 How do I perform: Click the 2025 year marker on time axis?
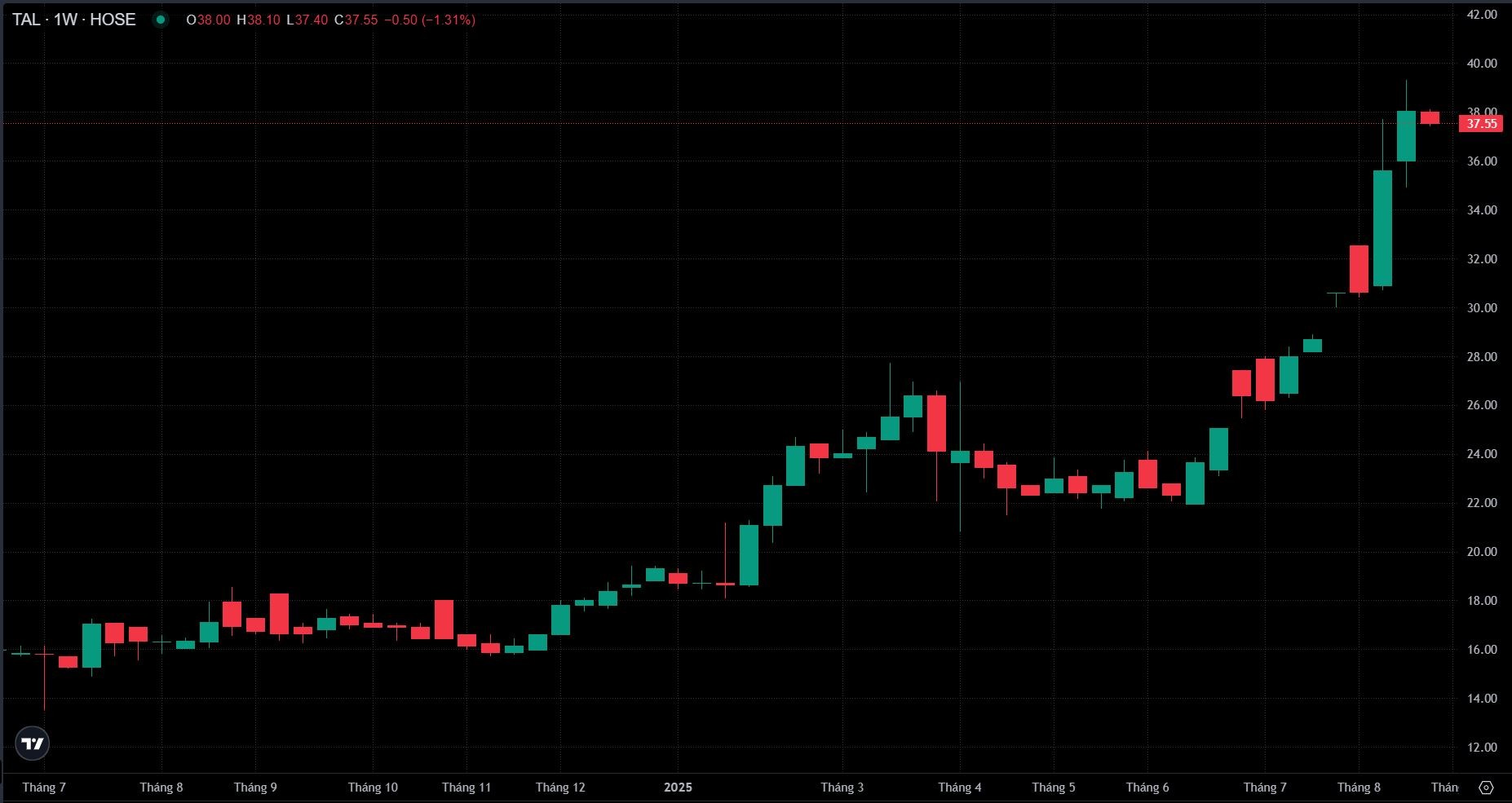678,788
